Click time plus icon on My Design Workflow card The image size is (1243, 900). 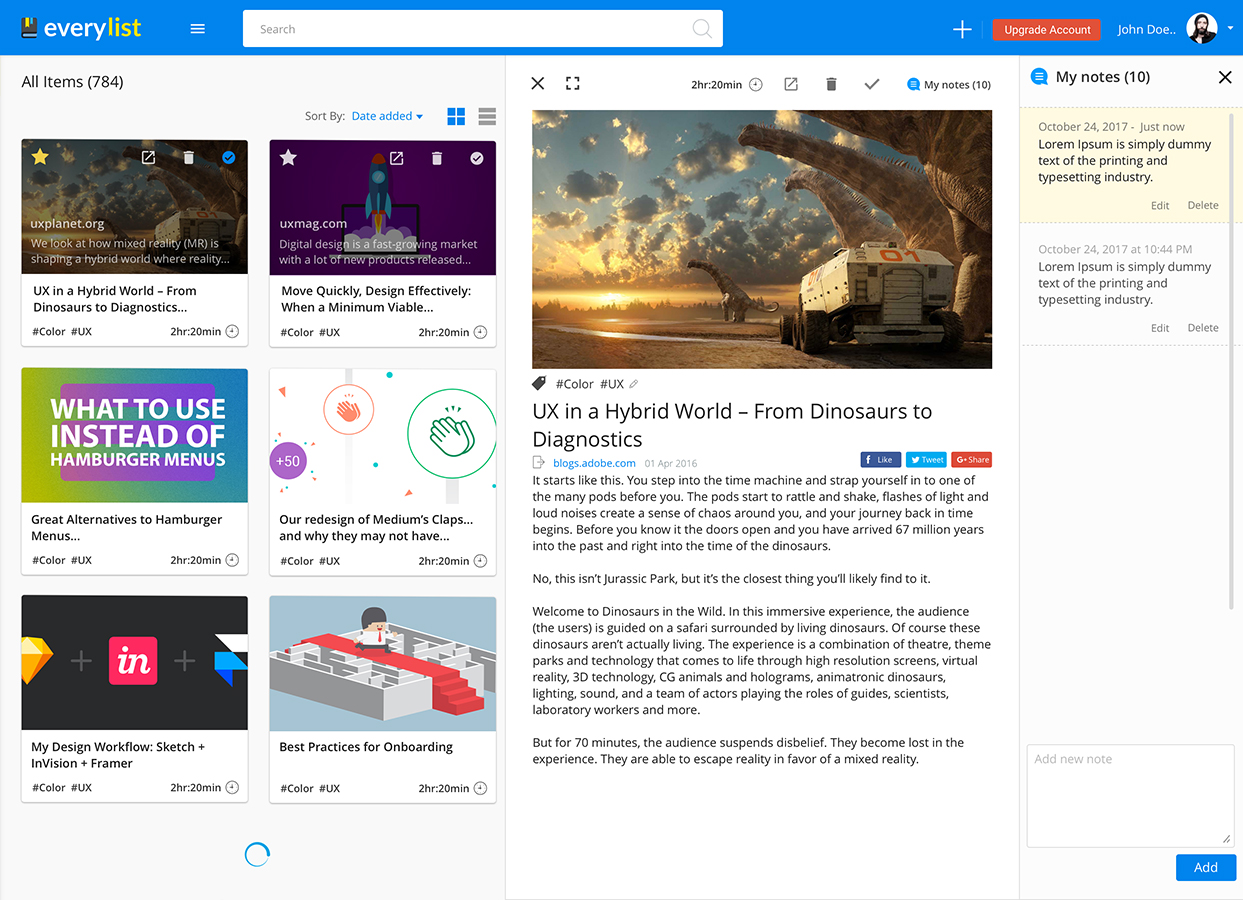point(232,787)
